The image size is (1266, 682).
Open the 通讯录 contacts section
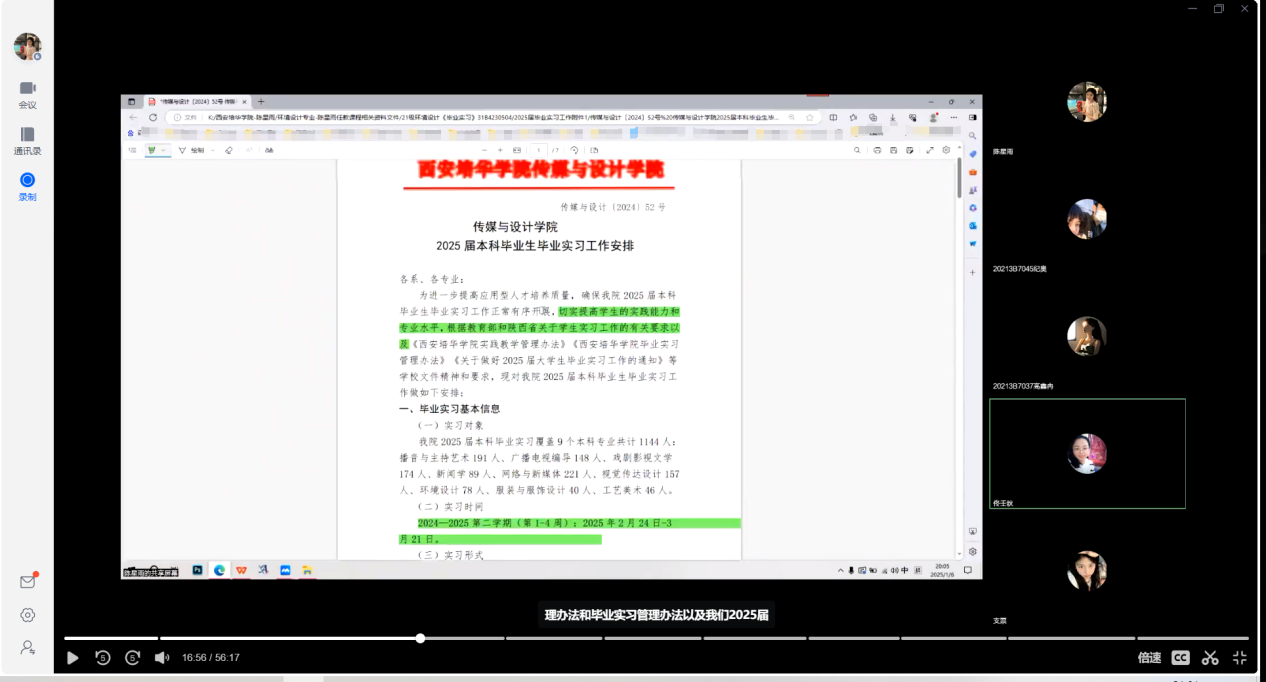coord(27,140)
